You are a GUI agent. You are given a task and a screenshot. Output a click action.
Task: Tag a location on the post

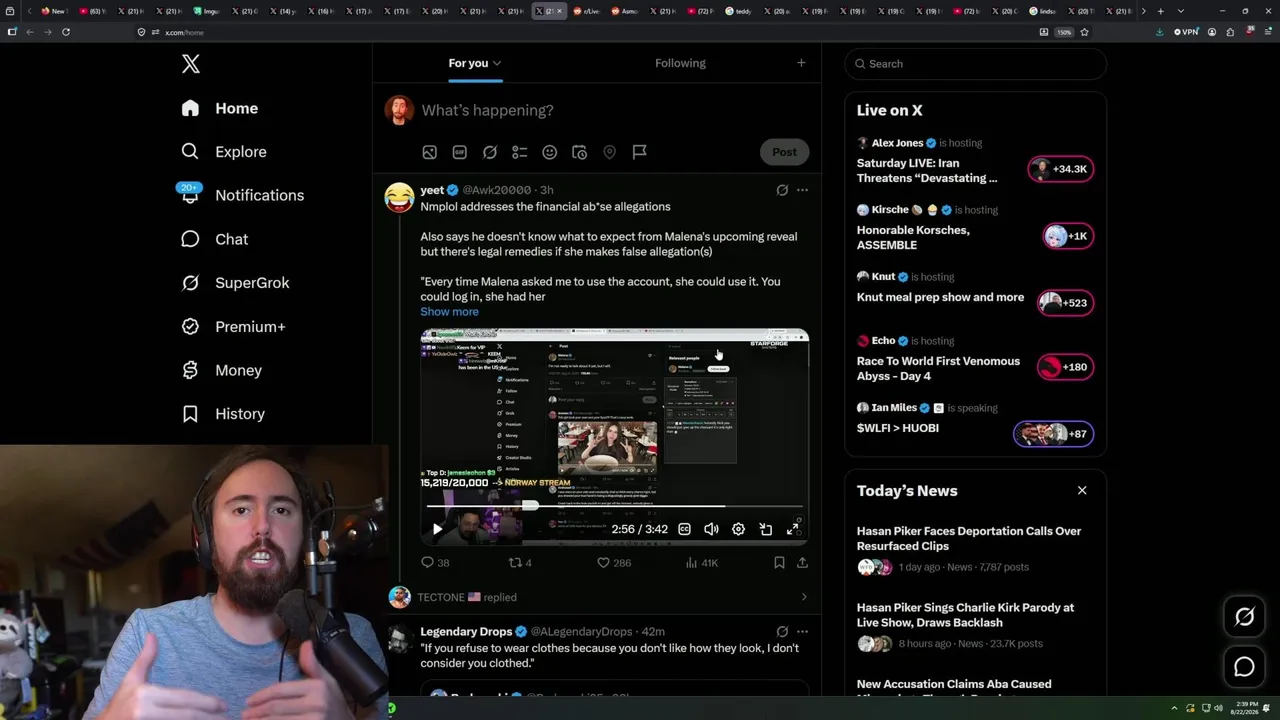609,152
